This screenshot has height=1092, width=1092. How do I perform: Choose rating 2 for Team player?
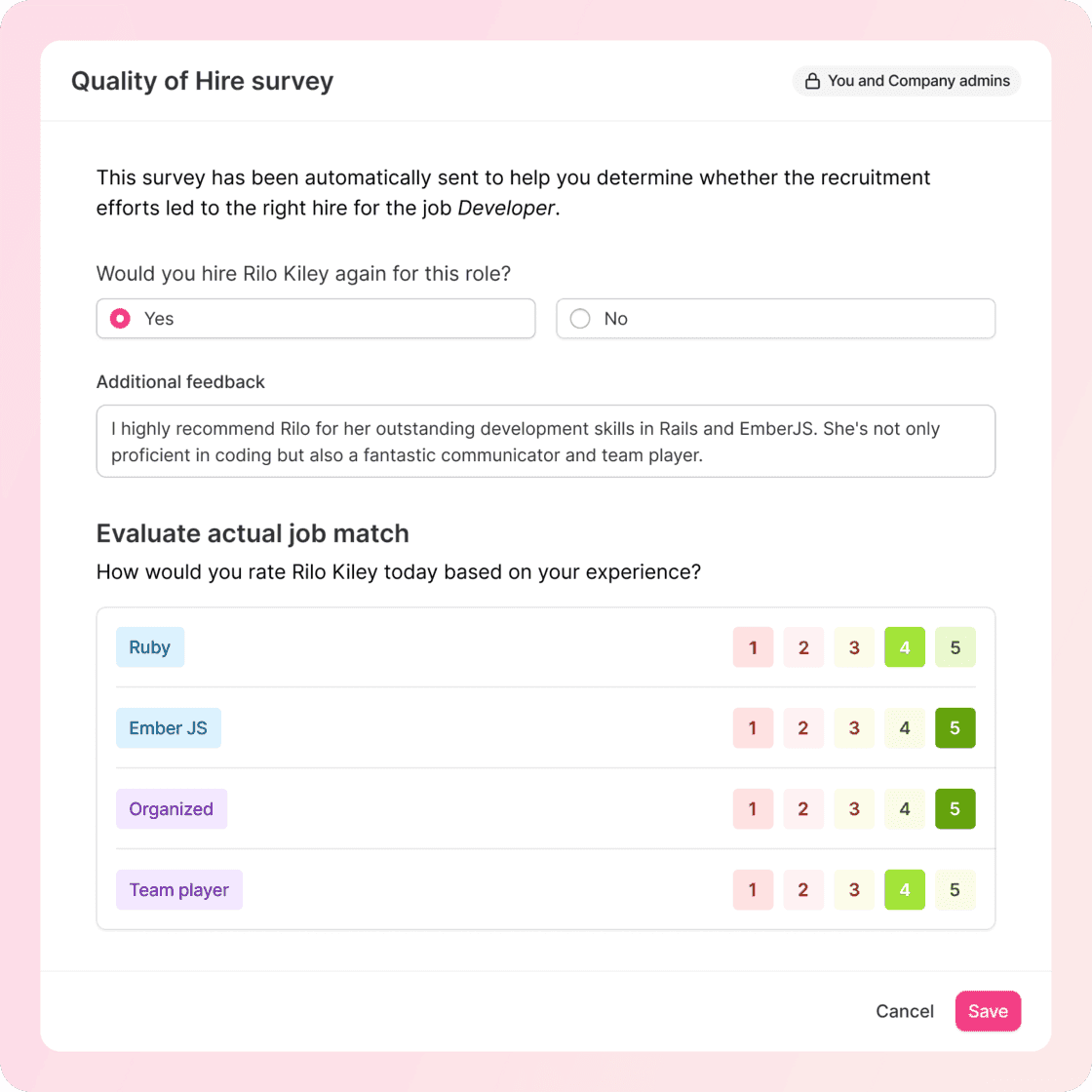tap(803, 889)
